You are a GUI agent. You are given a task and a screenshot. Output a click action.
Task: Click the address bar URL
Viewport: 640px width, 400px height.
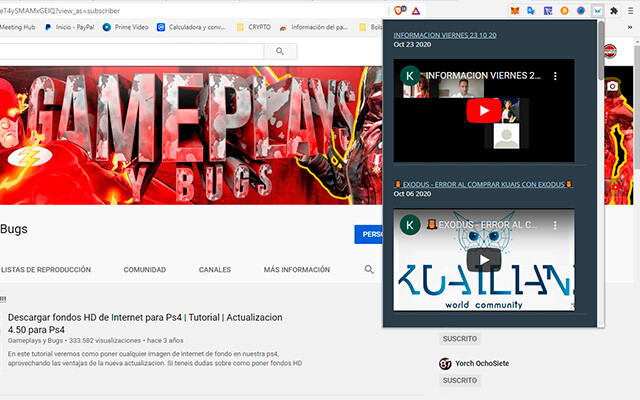(60, 11)
